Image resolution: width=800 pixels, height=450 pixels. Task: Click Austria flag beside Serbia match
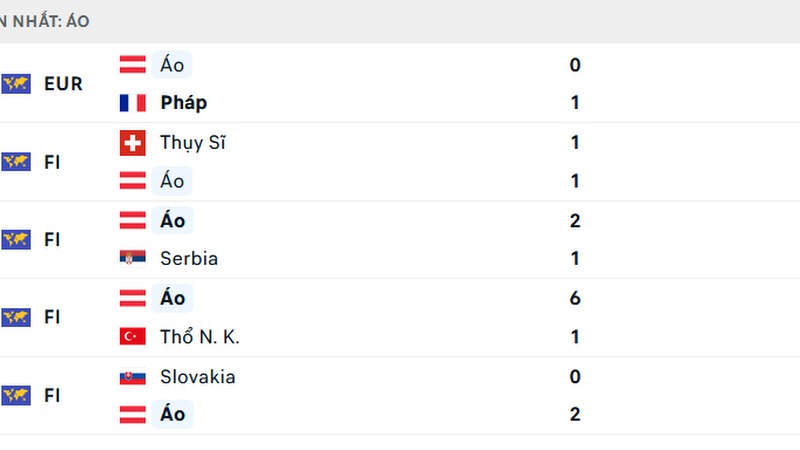132,220
